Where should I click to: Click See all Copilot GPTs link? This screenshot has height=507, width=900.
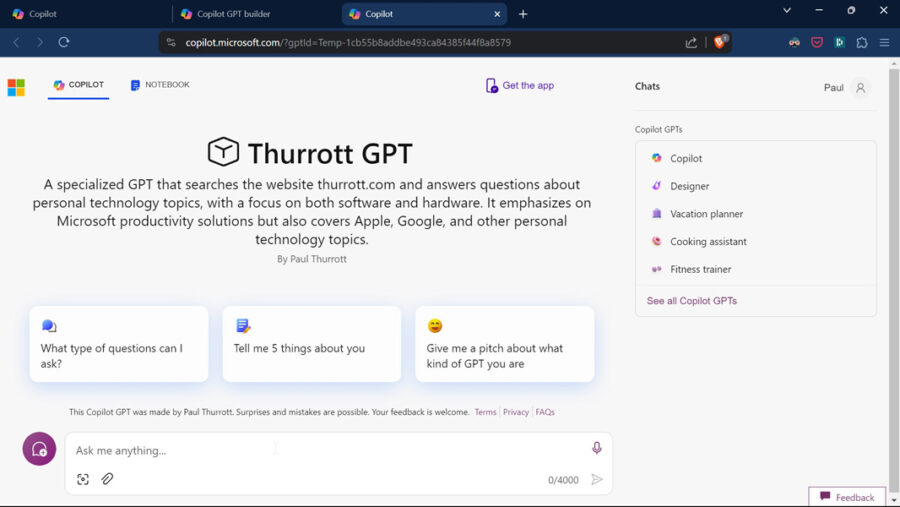pyautogui.click(x=691, y=301)
